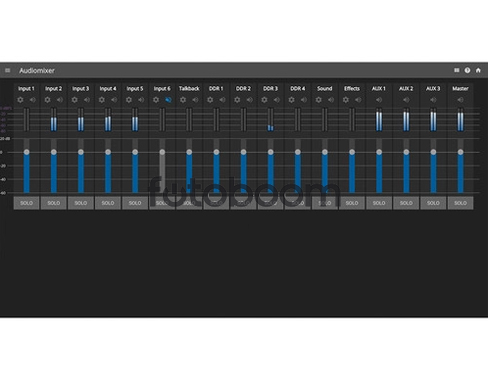
Task: Mute the AUX 1 speaker icon
Action: (379, 100)
